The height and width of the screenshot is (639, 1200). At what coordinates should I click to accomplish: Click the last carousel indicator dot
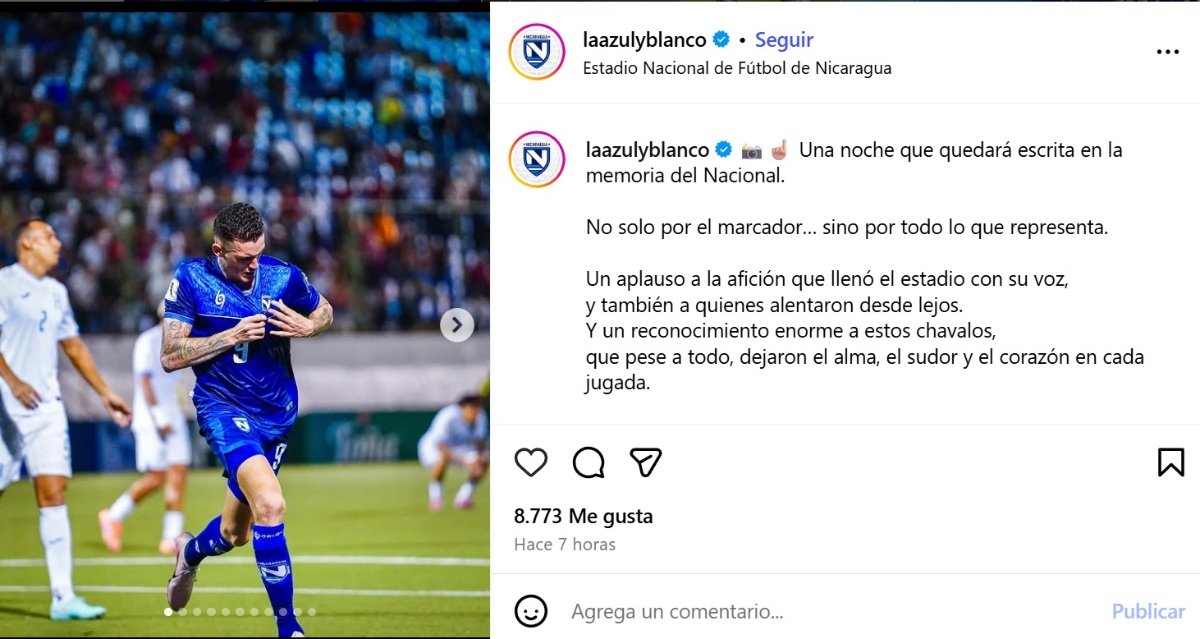(x=312, y=611)
